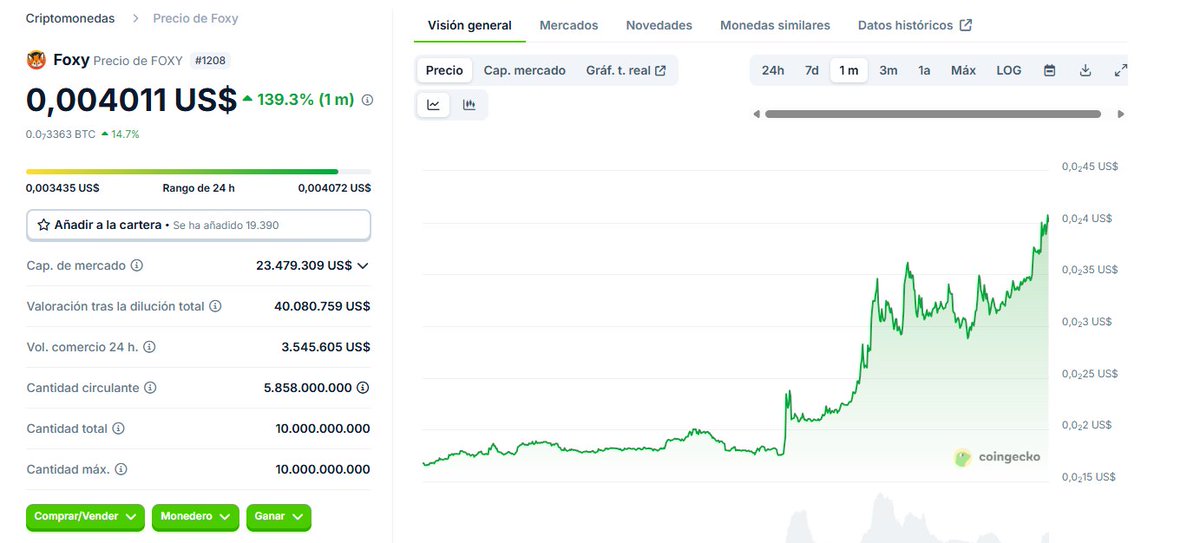1200x543 pixels.
Task: Download the chart data
Action: click(x=1085, y=70)
